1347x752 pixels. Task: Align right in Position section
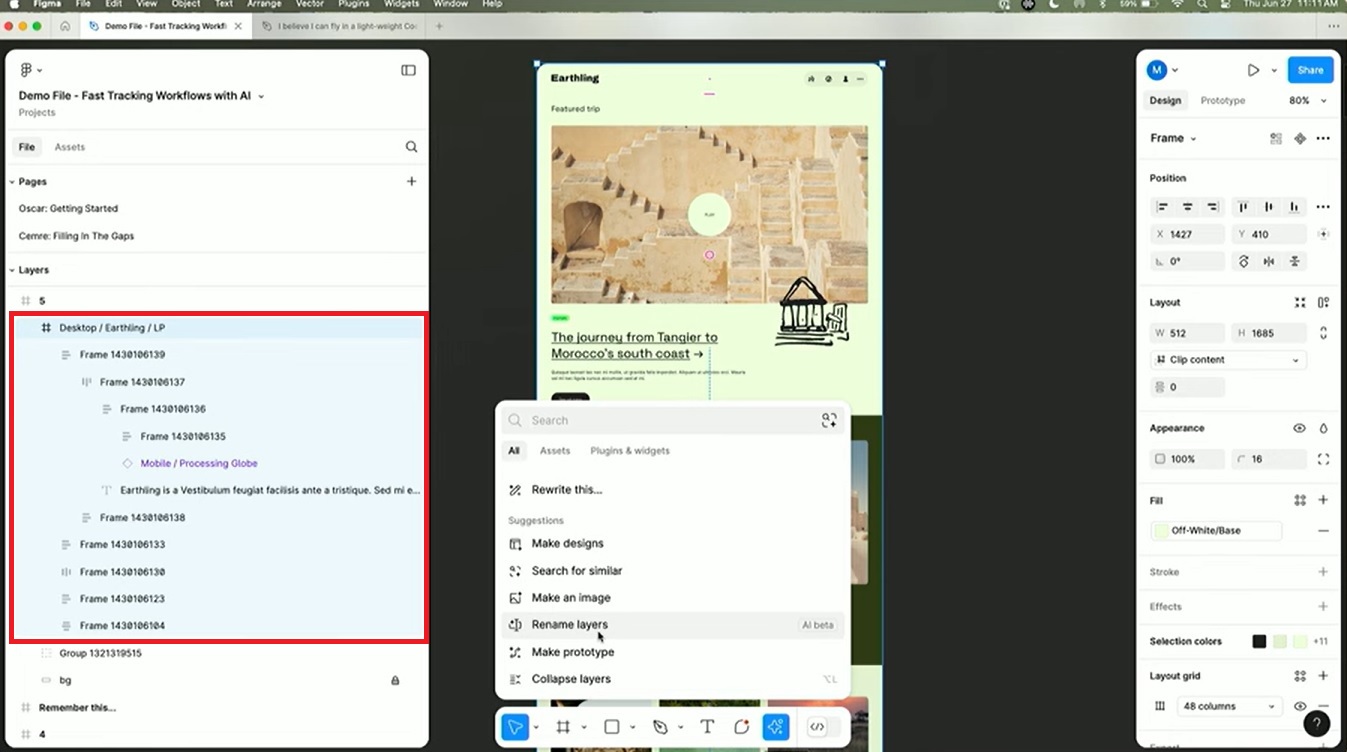1212,207
